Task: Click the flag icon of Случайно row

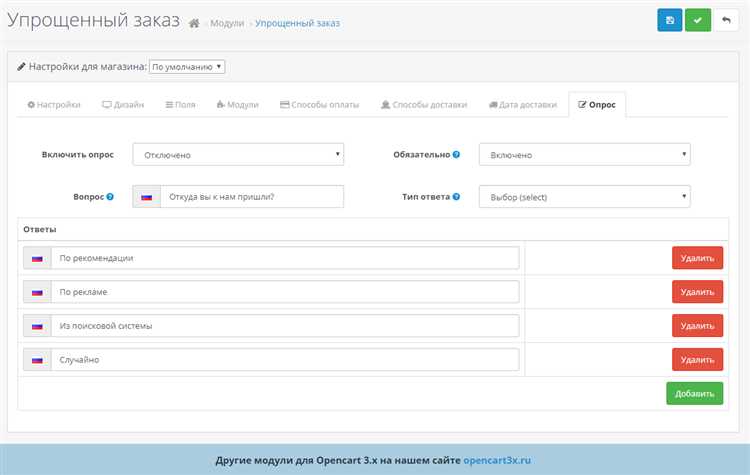Action: pyautogui.click(x=37, y=360)
